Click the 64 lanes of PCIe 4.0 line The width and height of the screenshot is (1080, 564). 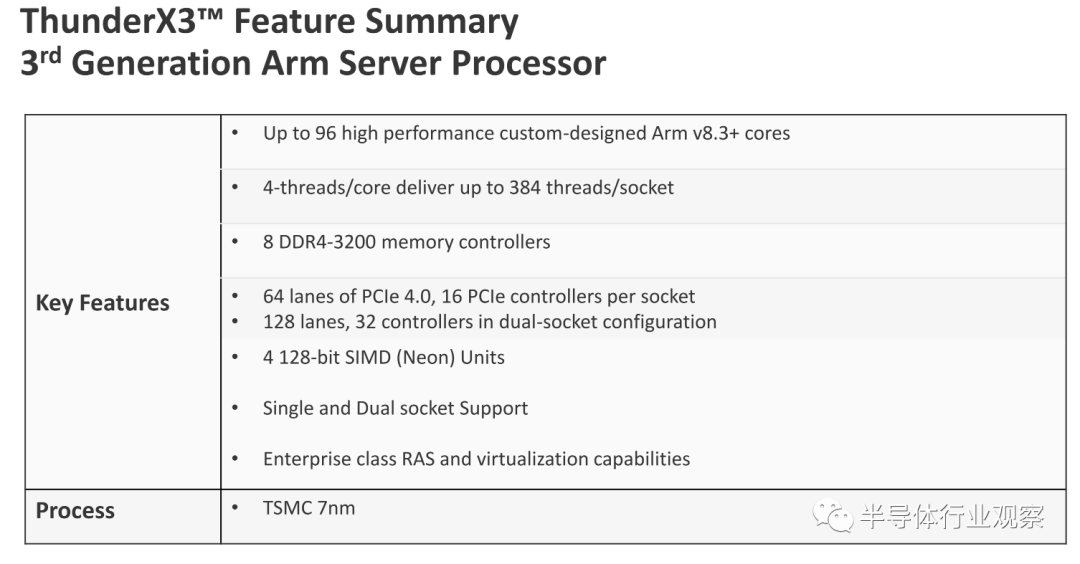pyautogui.click(x=479, y=296)
